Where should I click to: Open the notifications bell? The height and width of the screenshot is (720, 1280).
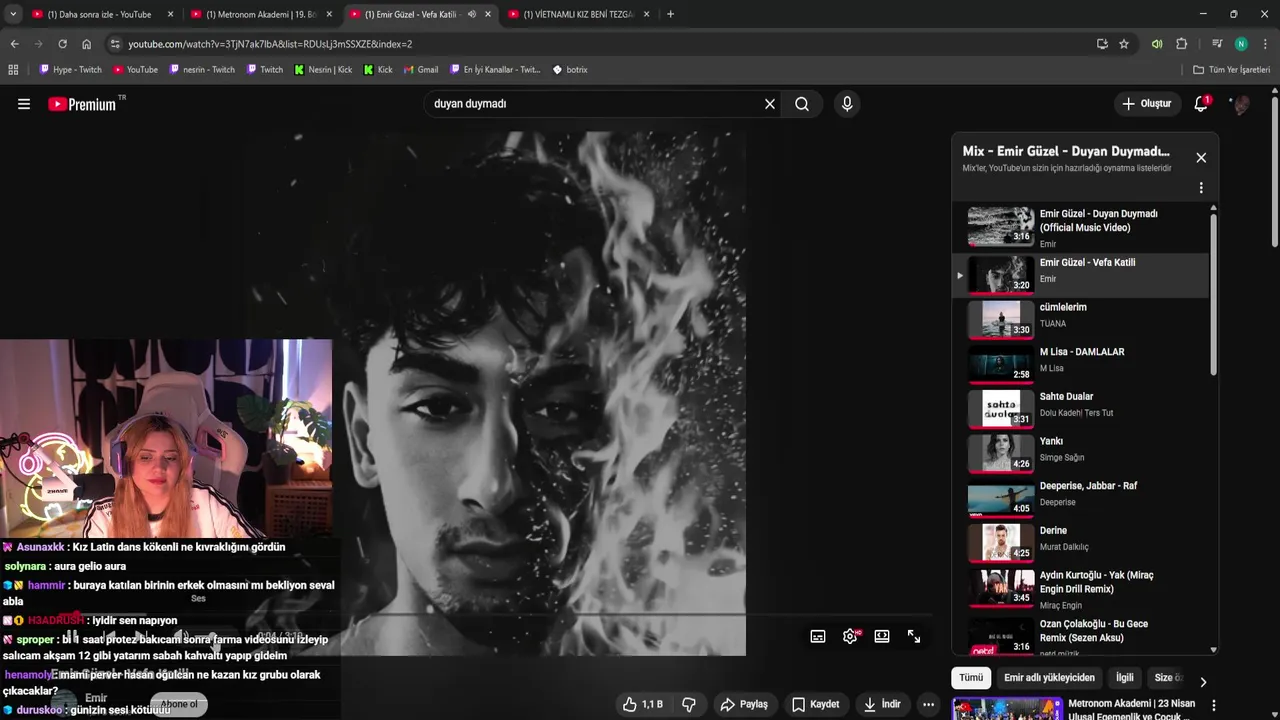coord(1201,104)
